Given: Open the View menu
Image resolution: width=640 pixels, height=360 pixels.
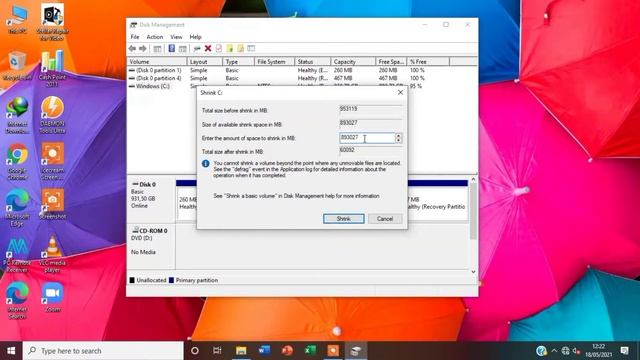Looking at the screenshot, I should coord(176,37).
